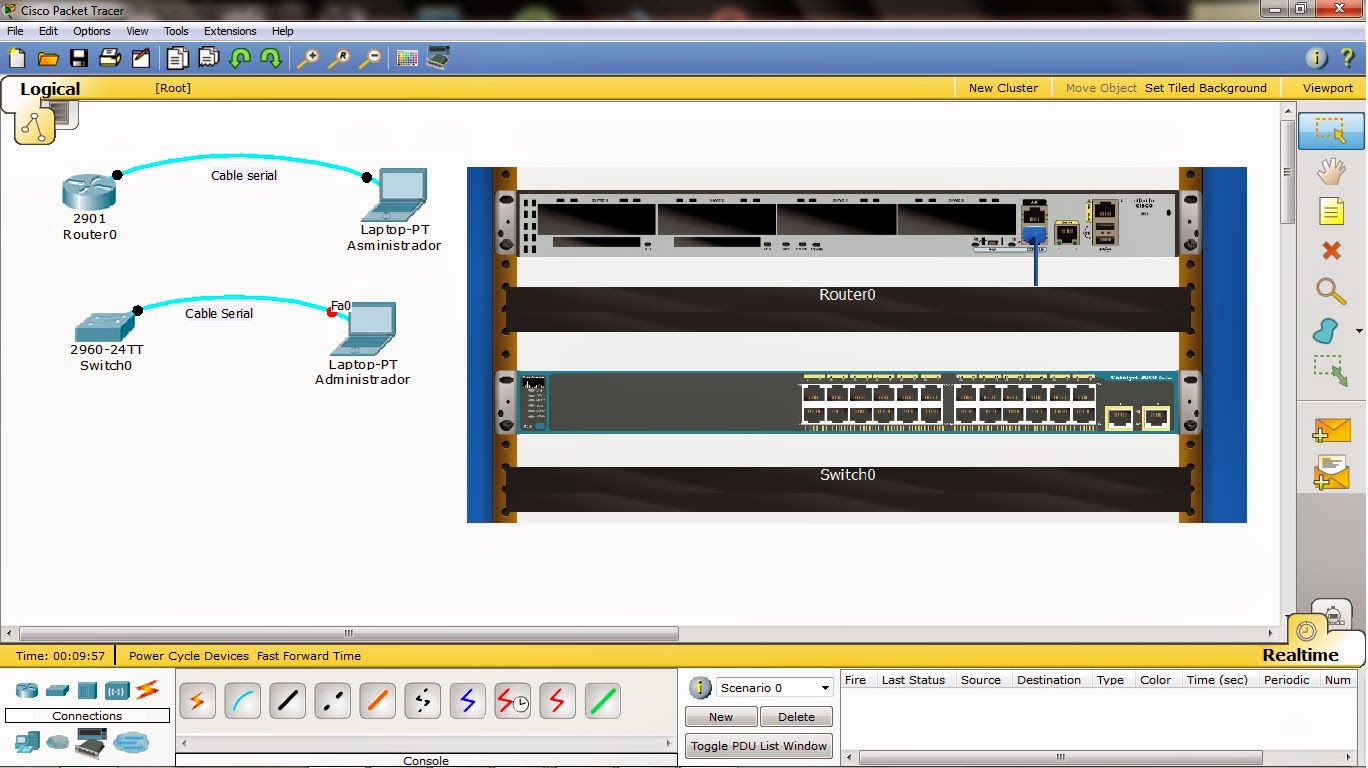Viewport: 1368px width, 768px height.
Task: Select the Automatic connection type (lightning bolt)
Action: pos(197,701)
